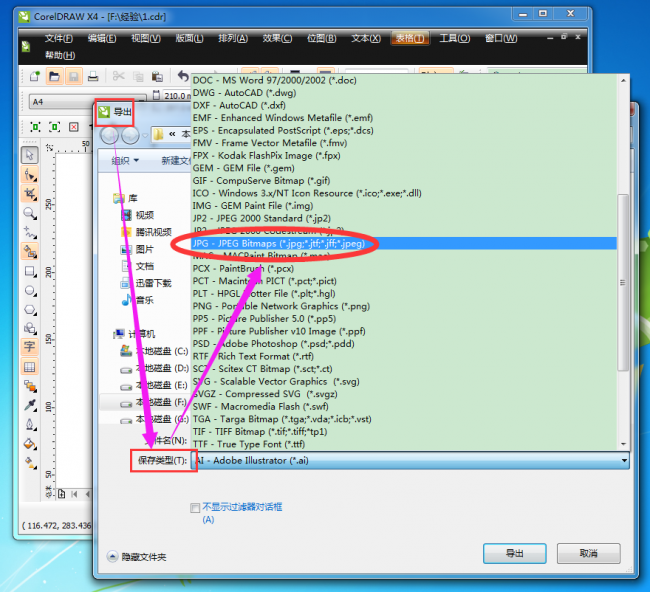The image size is (650, 592).
Task: Click the Back navigation arrow in export dialog
Action: click(x=109, y=135)
